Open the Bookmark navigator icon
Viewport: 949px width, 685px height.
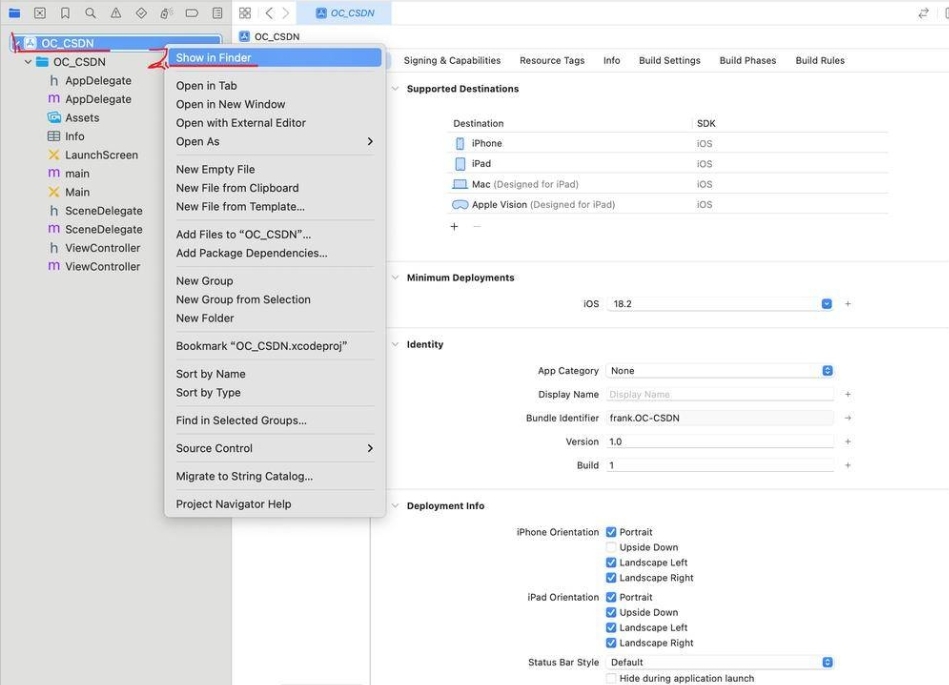click(x=65, y=13)
